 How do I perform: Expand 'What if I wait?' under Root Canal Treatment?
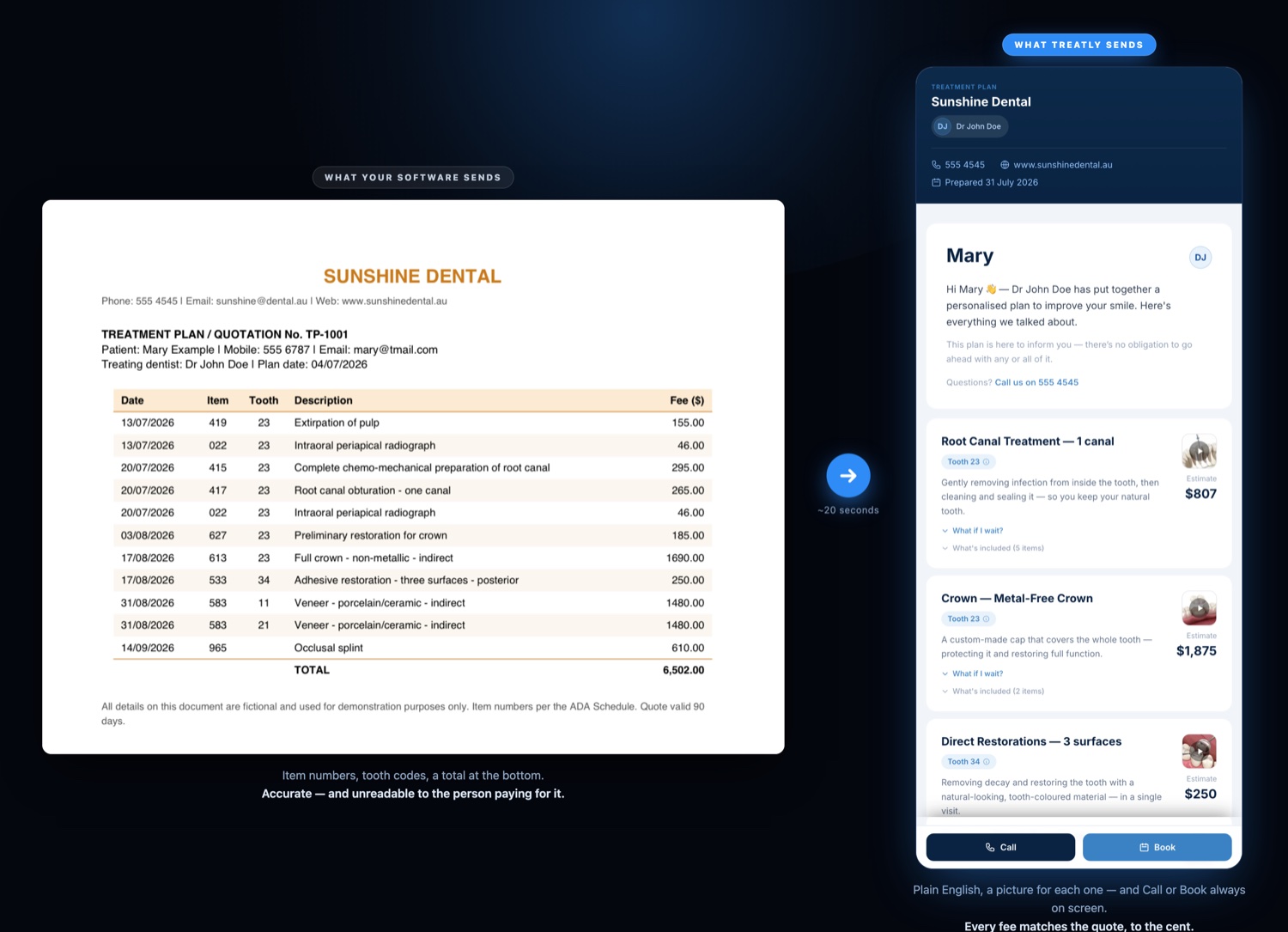(x=972, y=531)
